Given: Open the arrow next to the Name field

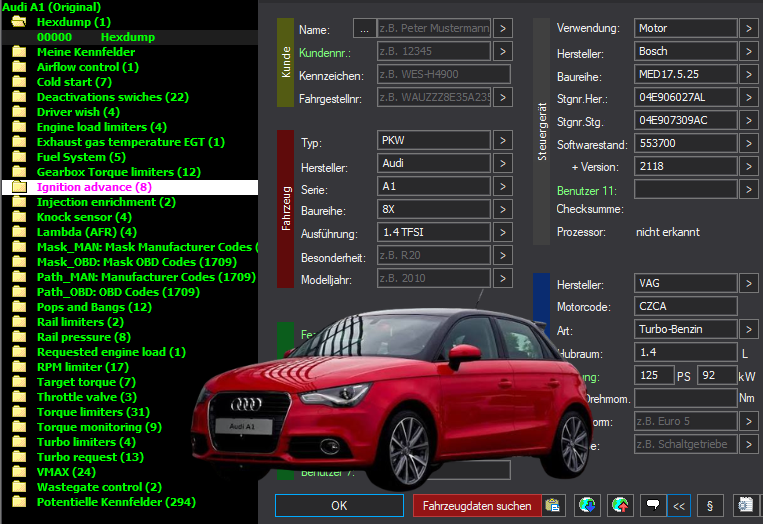Looking at the screenshot, I should point(503,28).
